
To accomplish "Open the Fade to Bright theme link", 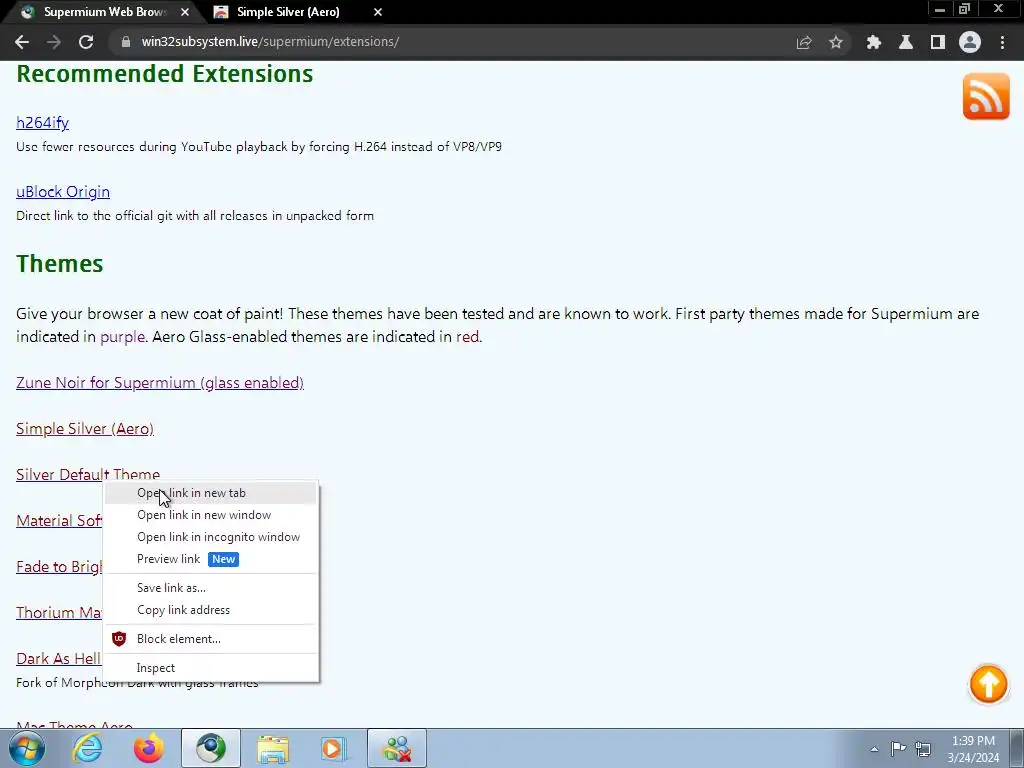I will pyautogui.click(x=59, y=567).
